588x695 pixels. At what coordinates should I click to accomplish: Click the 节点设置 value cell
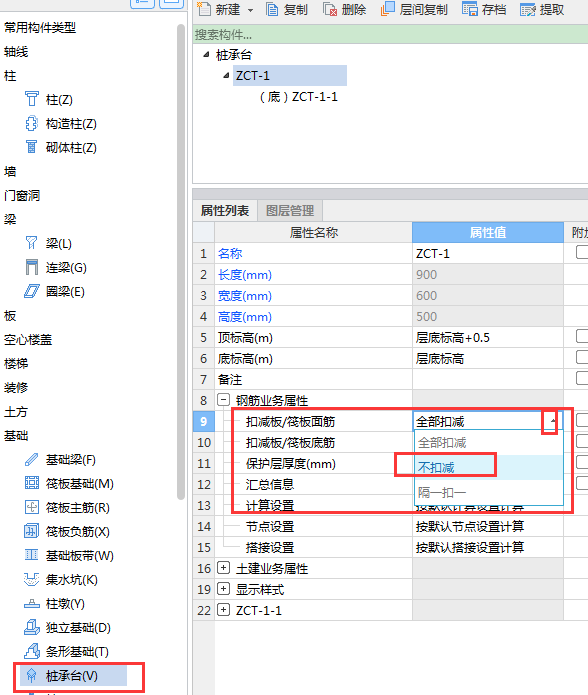[488, 527]
